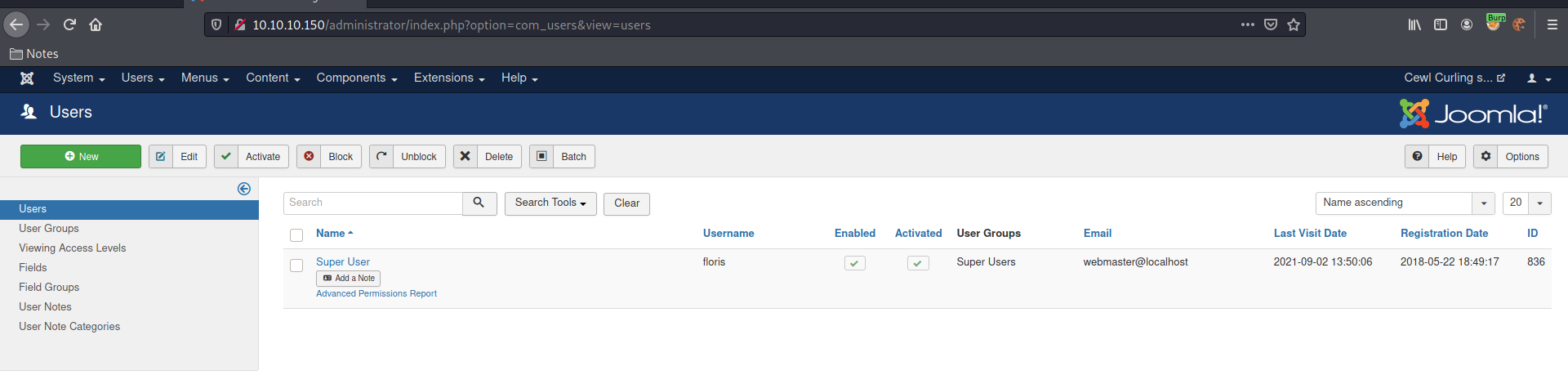This screenshot has width=1568, height=384.
Task: Open the System dropdown menu
Action: (x=79, y=78)
